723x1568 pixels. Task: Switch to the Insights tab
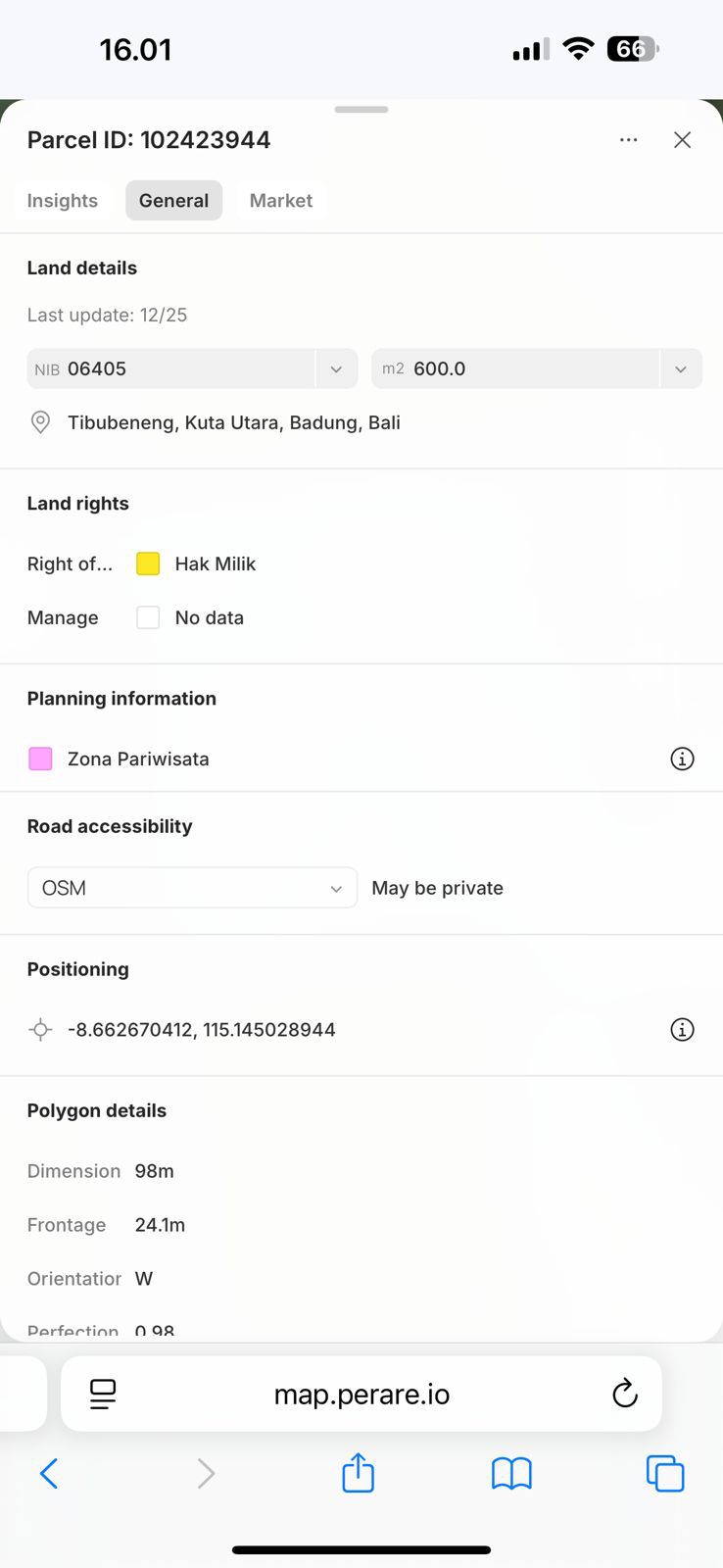point(63,201)
